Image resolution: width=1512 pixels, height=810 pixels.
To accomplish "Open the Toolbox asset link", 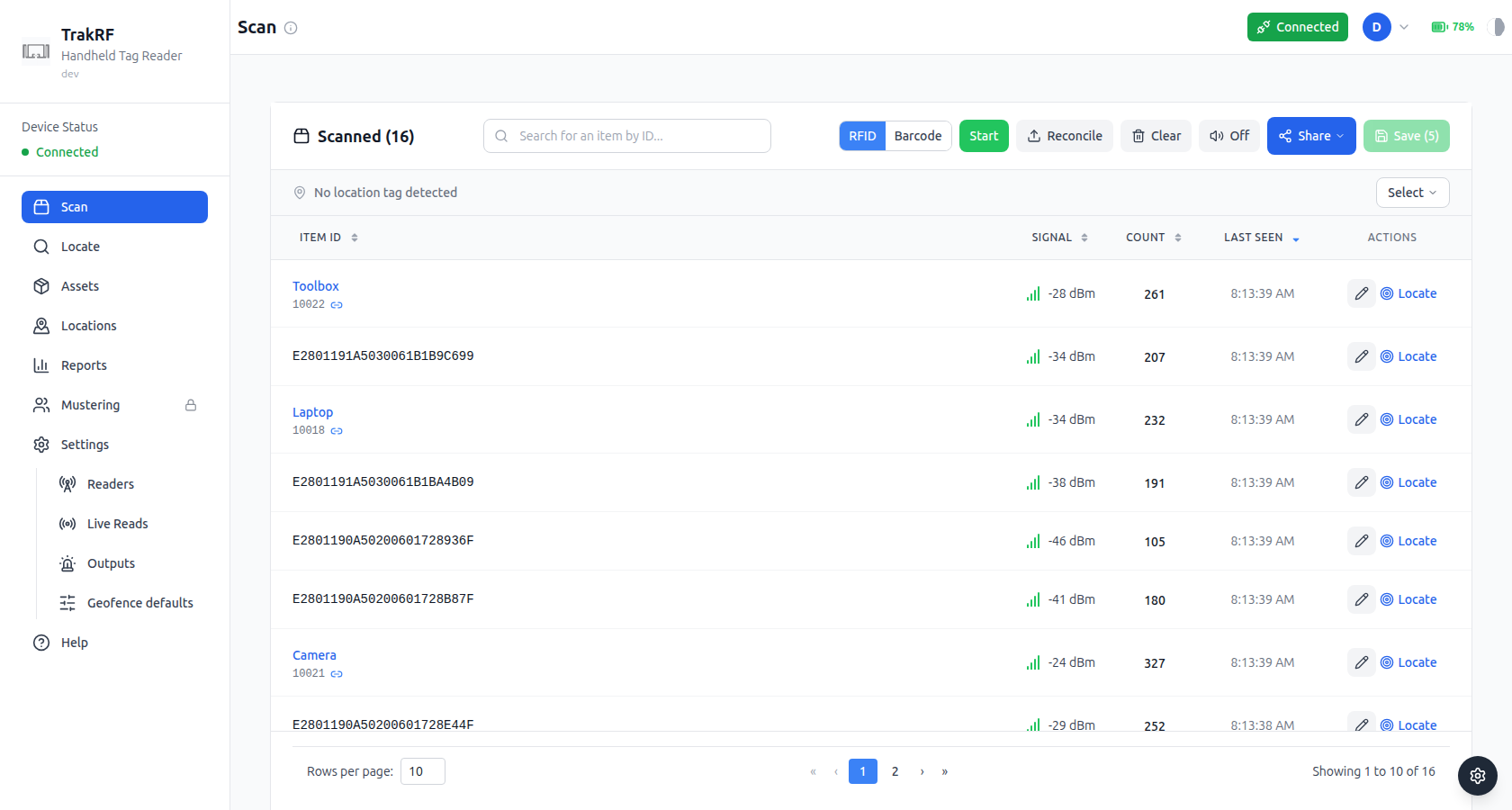I will click(316, 286).
